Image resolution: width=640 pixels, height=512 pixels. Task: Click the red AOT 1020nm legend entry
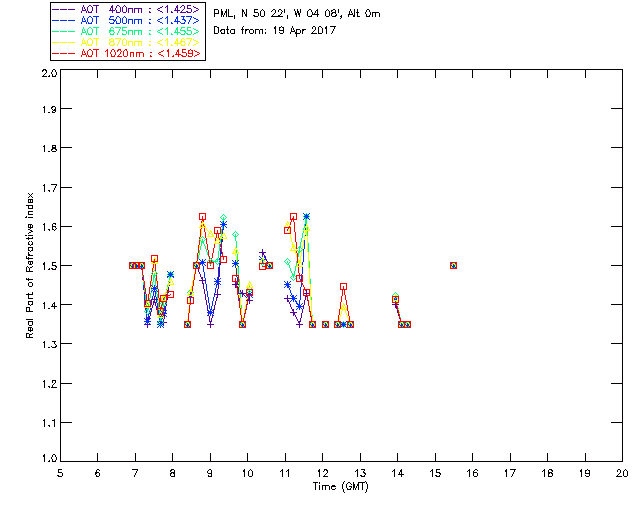tap(127, 53)
